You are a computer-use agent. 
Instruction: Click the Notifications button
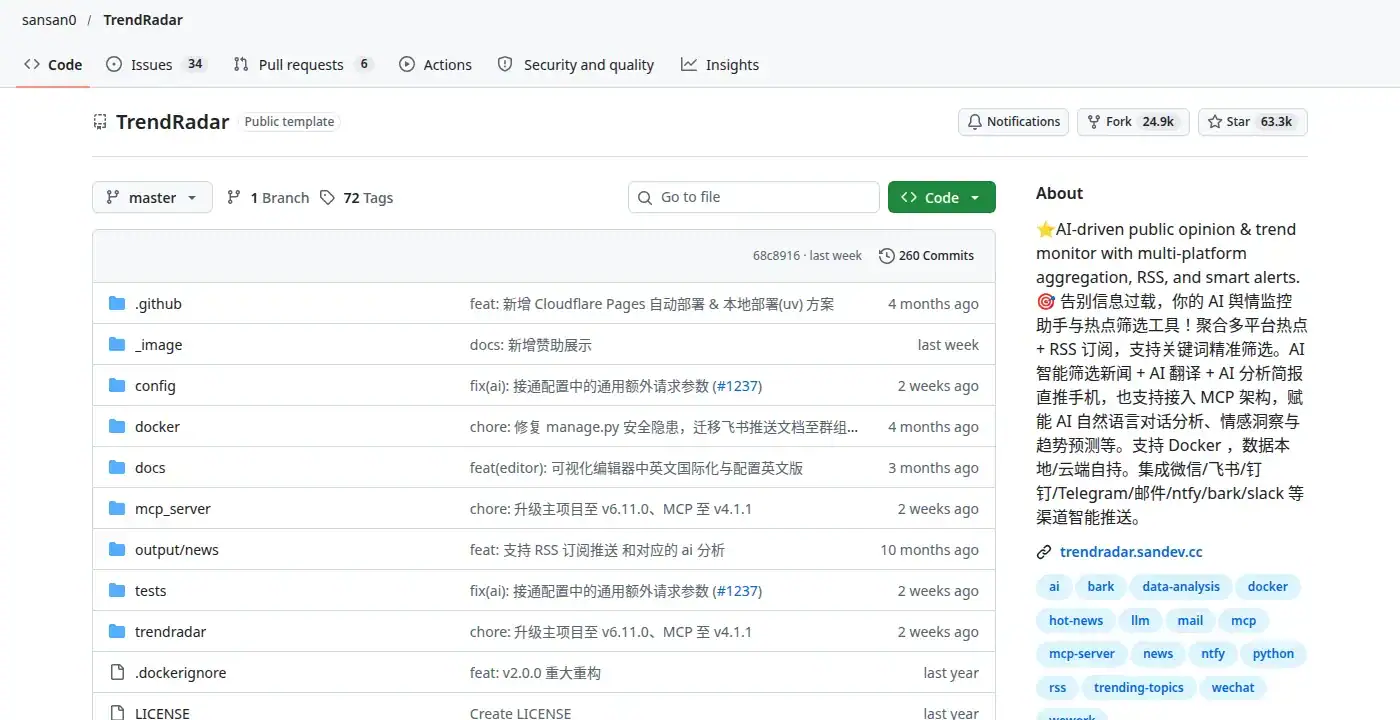click(1013, 122)
